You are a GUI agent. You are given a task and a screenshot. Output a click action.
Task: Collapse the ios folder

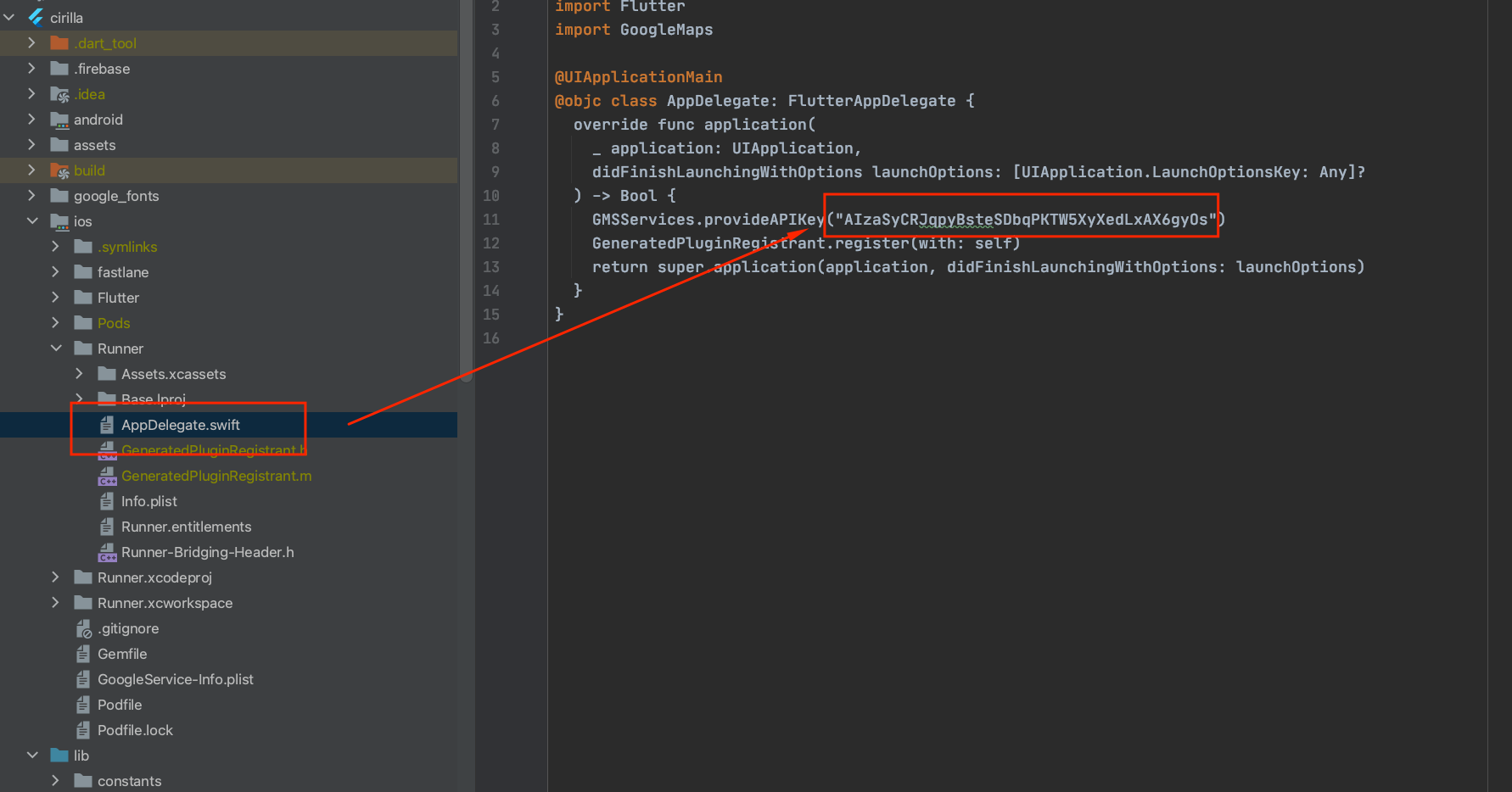point(32,221)
